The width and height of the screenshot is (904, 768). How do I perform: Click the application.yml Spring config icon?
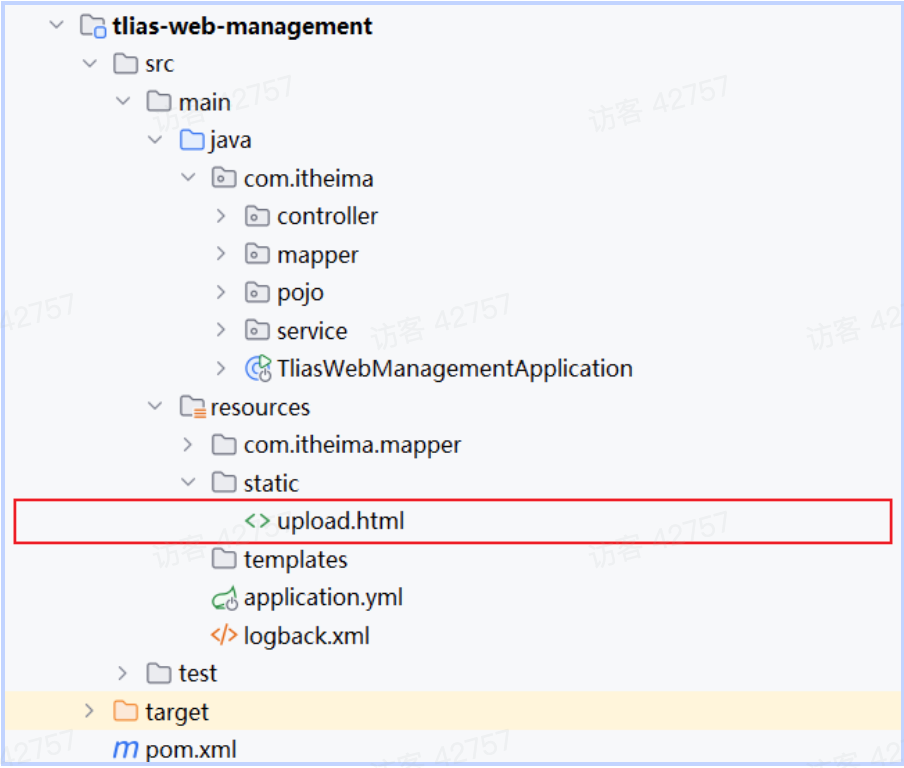point(225,598)
